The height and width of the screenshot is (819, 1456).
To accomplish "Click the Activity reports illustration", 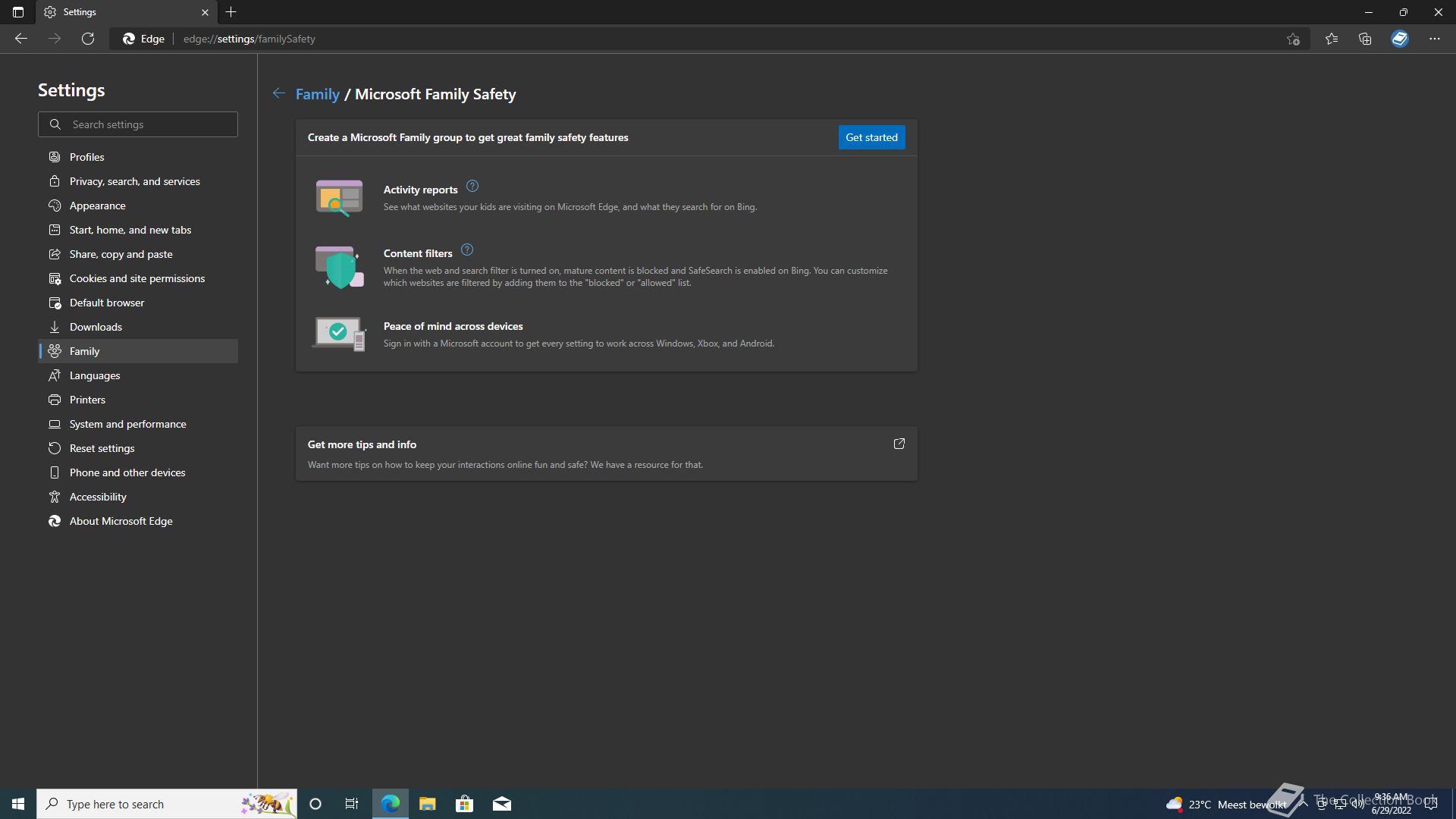I will coord(339,197).
